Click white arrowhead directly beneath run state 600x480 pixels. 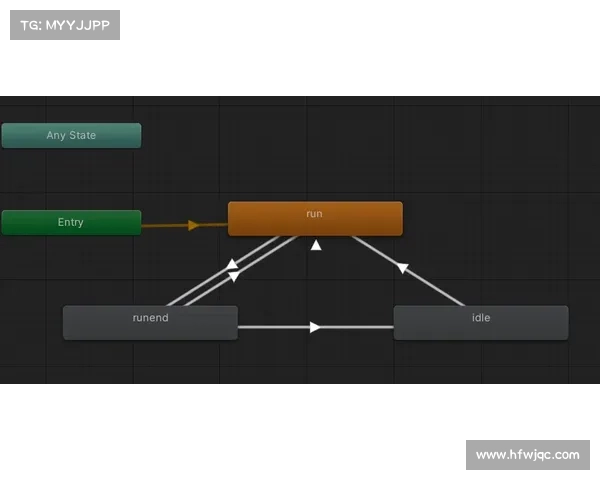click(316, 245)
